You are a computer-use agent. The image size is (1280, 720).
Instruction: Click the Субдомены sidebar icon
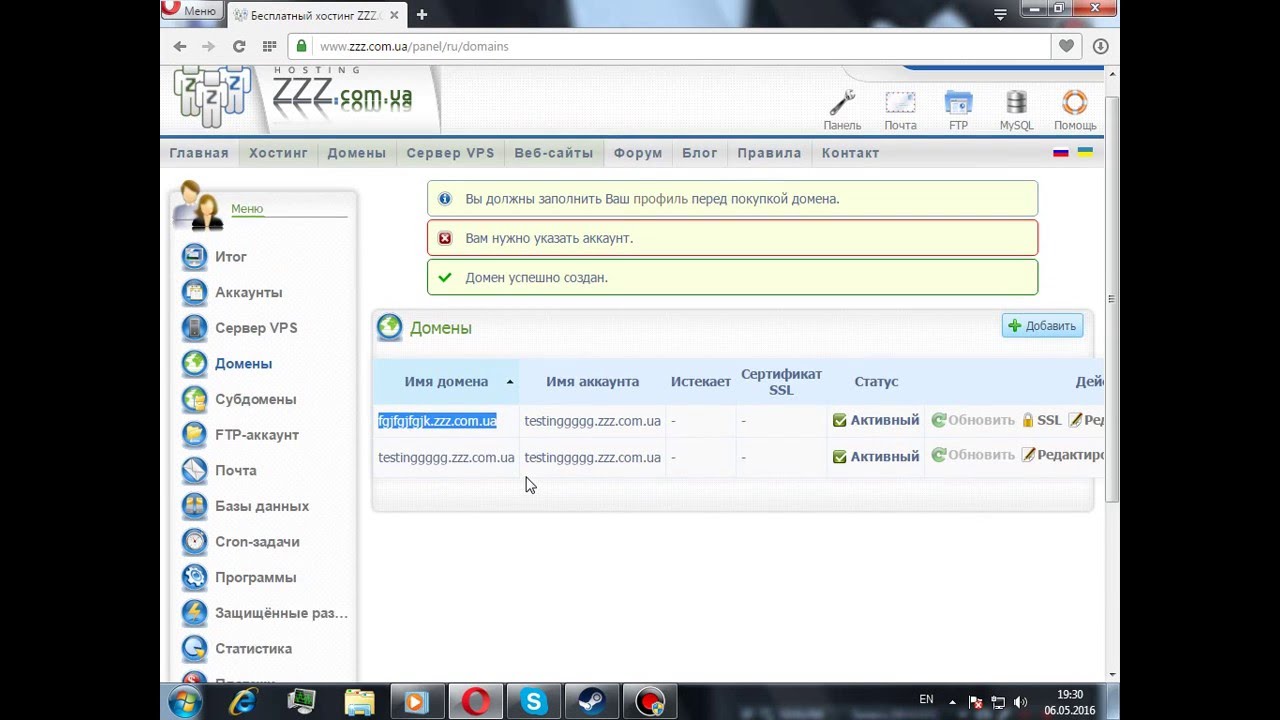pyautogui.click(x=194, y=399)
